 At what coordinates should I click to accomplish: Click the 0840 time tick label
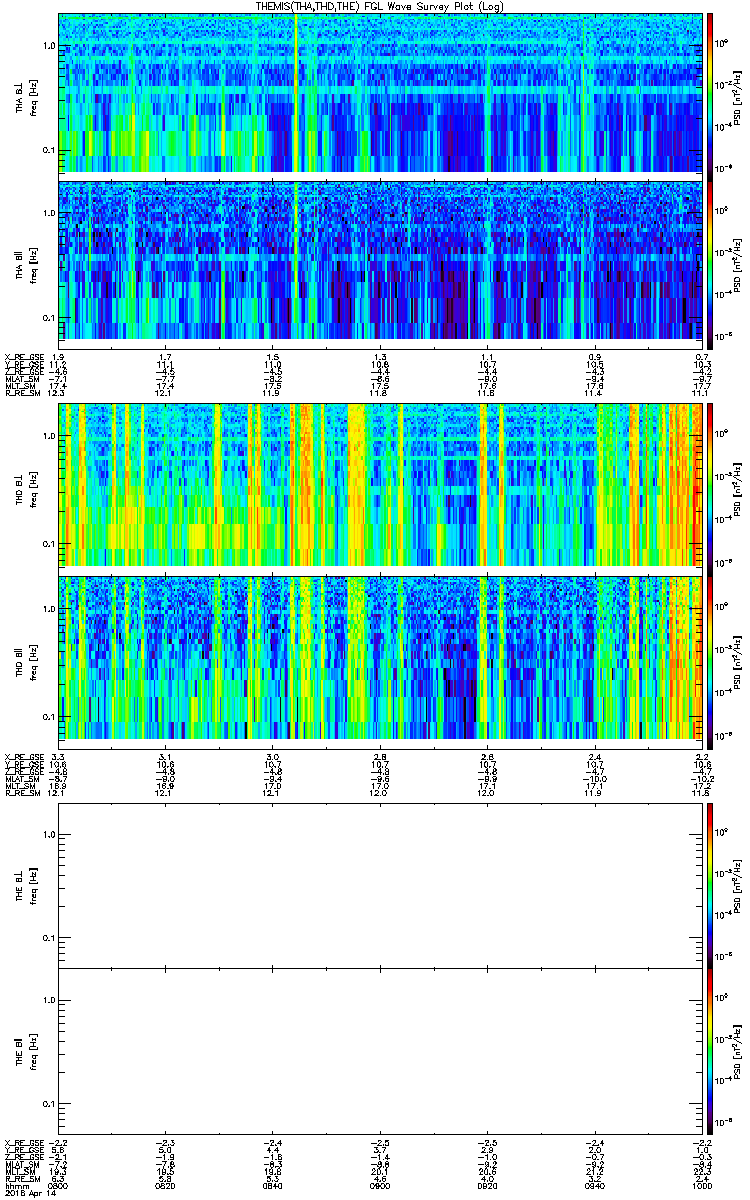(x=272, y=1184)
